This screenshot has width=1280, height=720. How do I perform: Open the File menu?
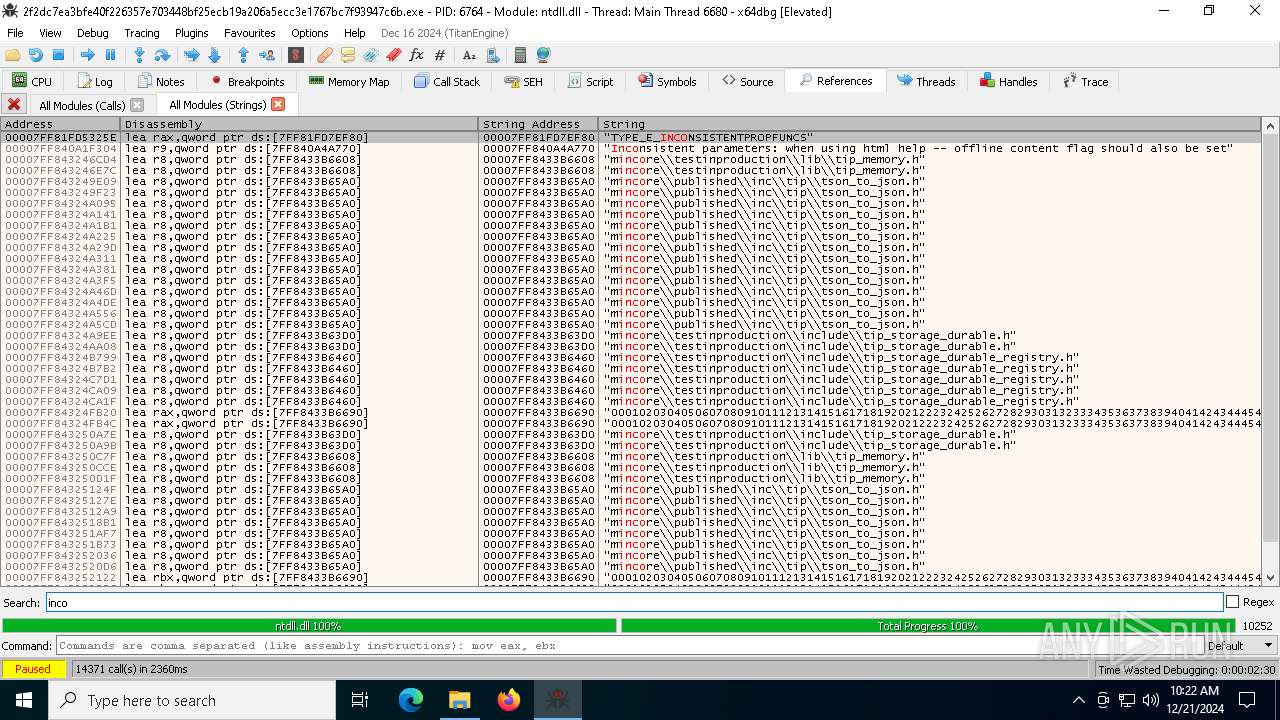[x=15, y=33]
